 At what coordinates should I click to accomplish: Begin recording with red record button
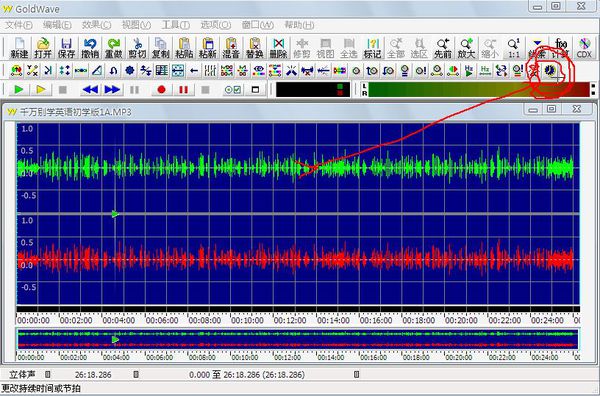(x=161, y=90)
